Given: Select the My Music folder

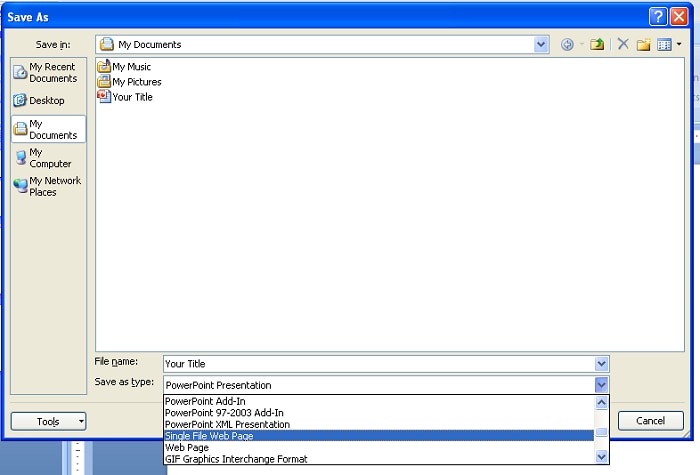Looking at the screenshot, I should coord(124,67).
